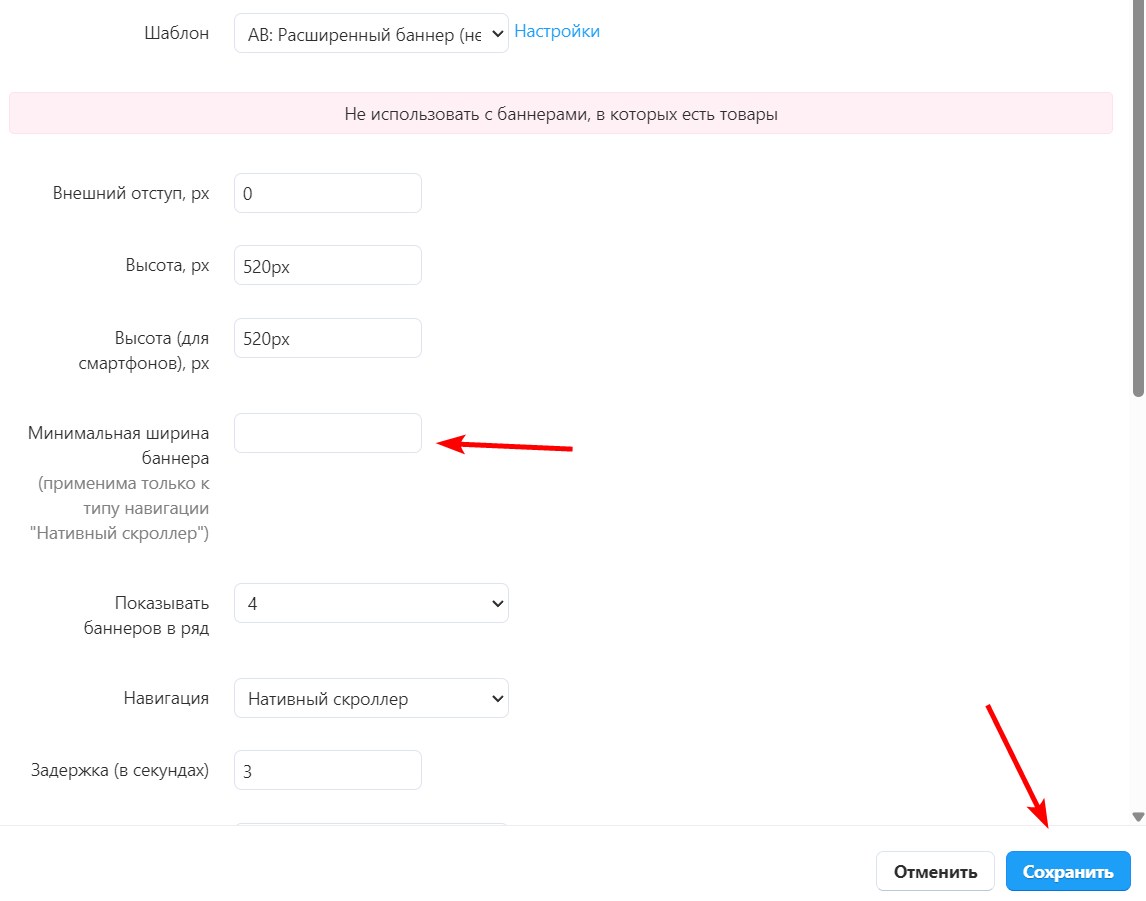Click the scrollbar down arrow
The image size is (1146, 901).
[1138, 816]
